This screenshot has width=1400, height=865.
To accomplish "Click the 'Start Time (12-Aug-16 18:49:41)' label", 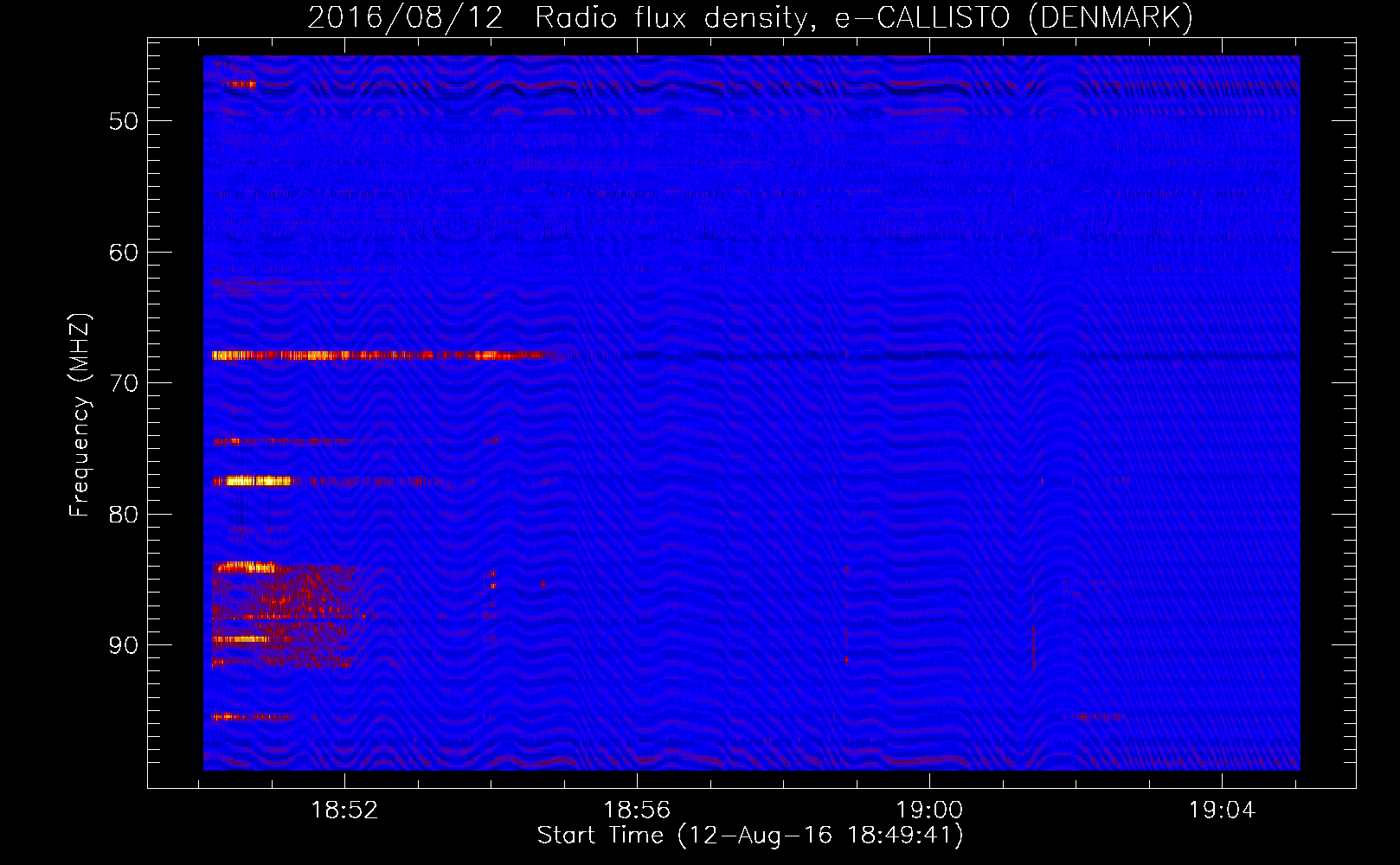I will pos(750,836).
